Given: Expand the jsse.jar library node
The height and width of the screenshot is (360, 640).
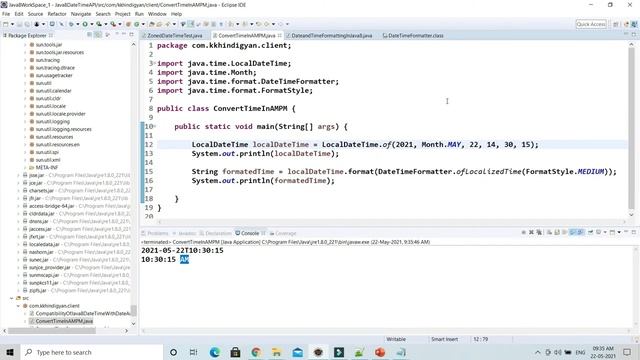Looking at the screenshot, I should point(19,175).
